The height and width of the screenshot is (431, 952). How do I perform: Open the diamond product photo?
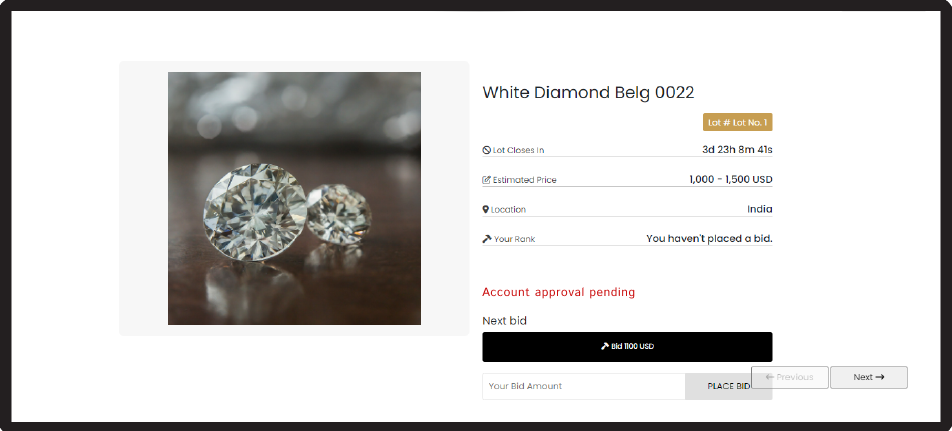294,198
